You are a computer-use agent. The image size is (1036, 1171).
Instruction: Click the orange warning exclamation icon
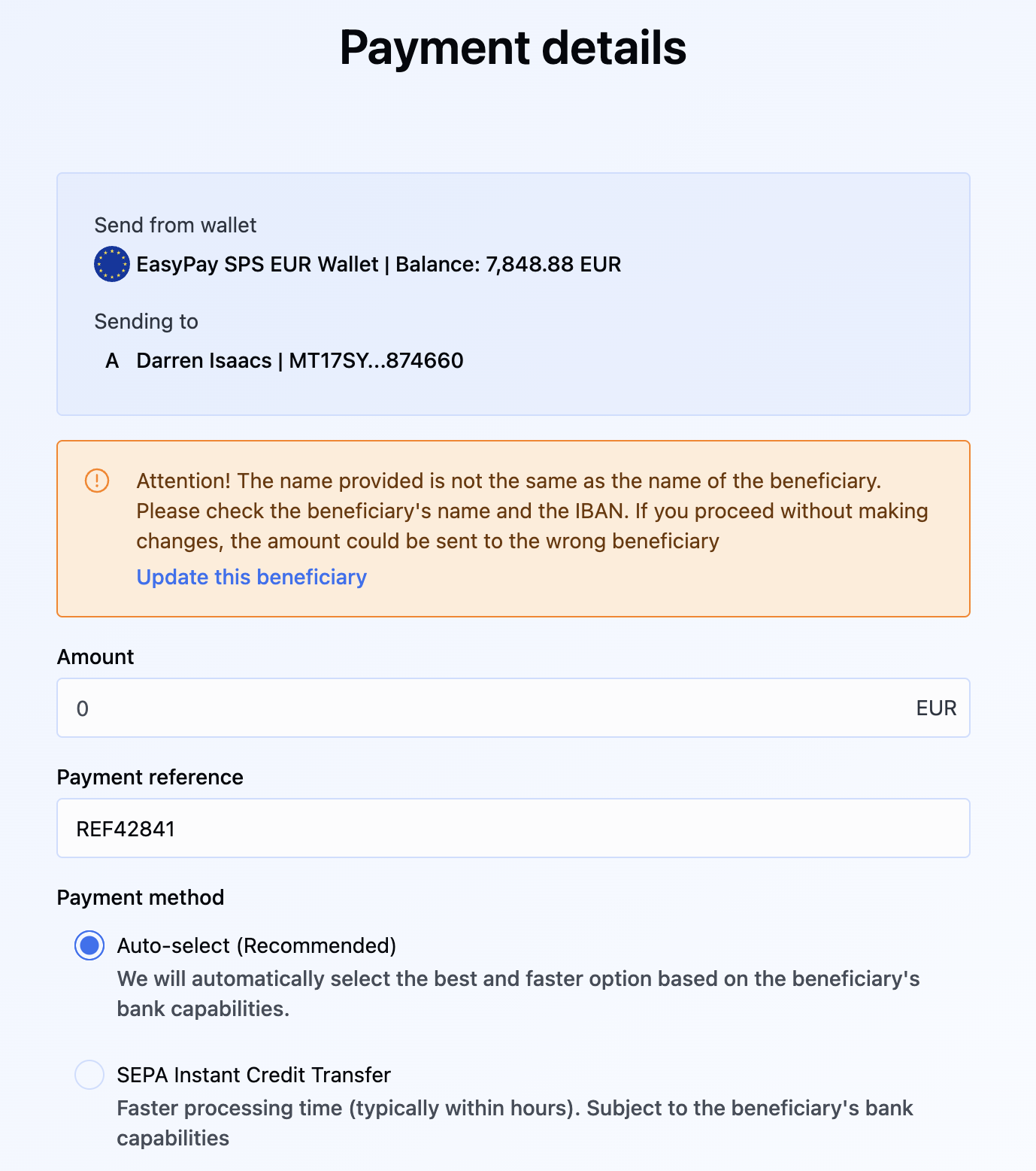[x=97, y=481]
